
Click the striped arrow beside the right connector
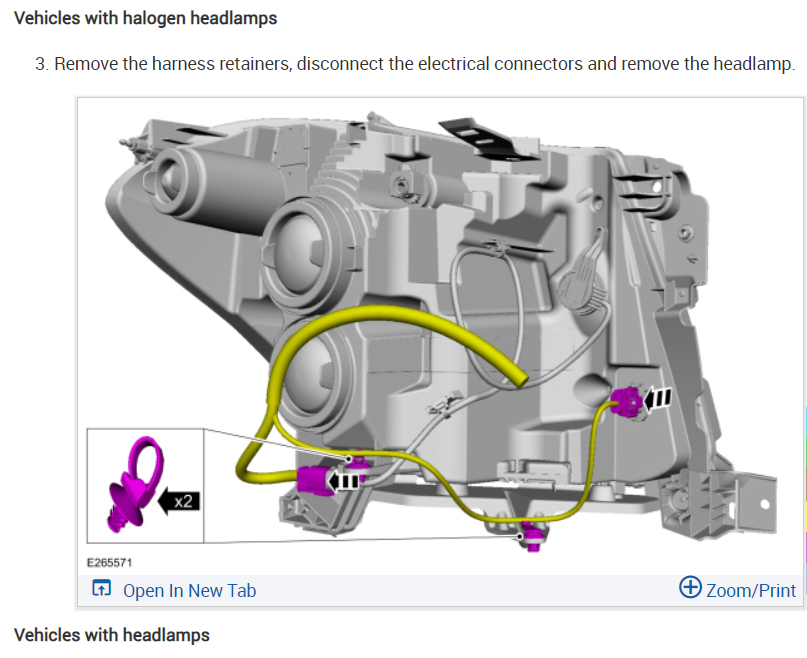pos(658,398)
